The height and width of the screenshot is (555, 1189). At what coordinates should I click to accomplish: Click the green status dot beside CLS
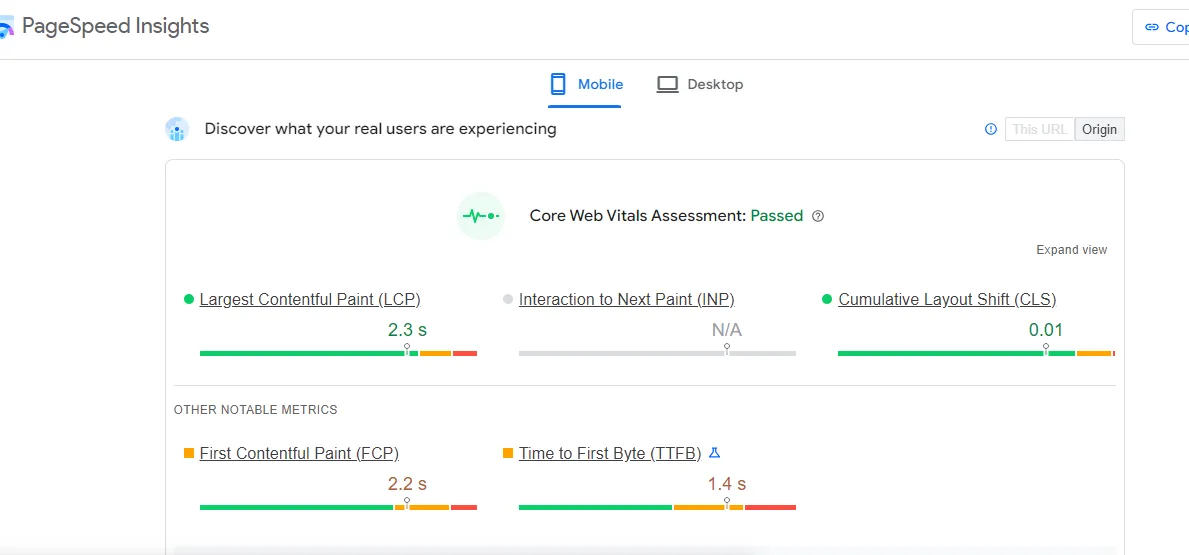coord(827,299)
